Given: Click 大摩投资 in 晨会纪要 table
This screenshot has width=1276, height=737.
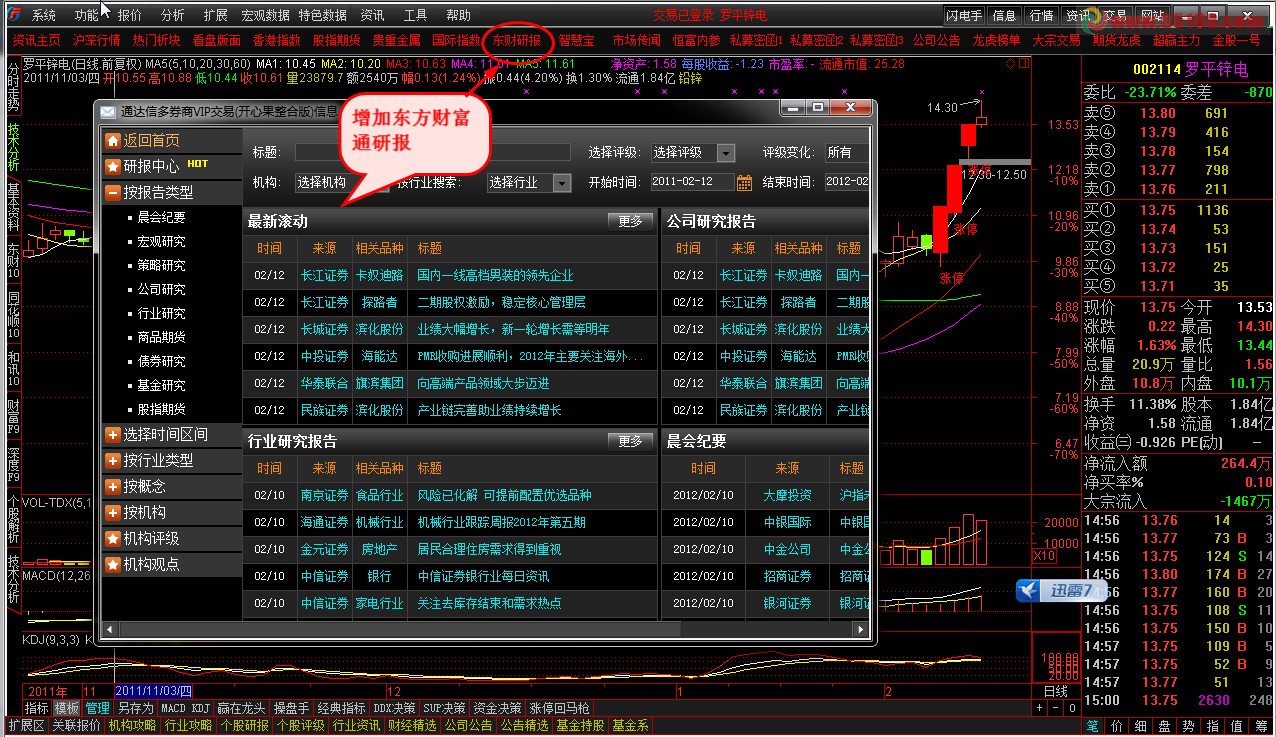Looking at the screenshot, I should click(x=788, y=495).
